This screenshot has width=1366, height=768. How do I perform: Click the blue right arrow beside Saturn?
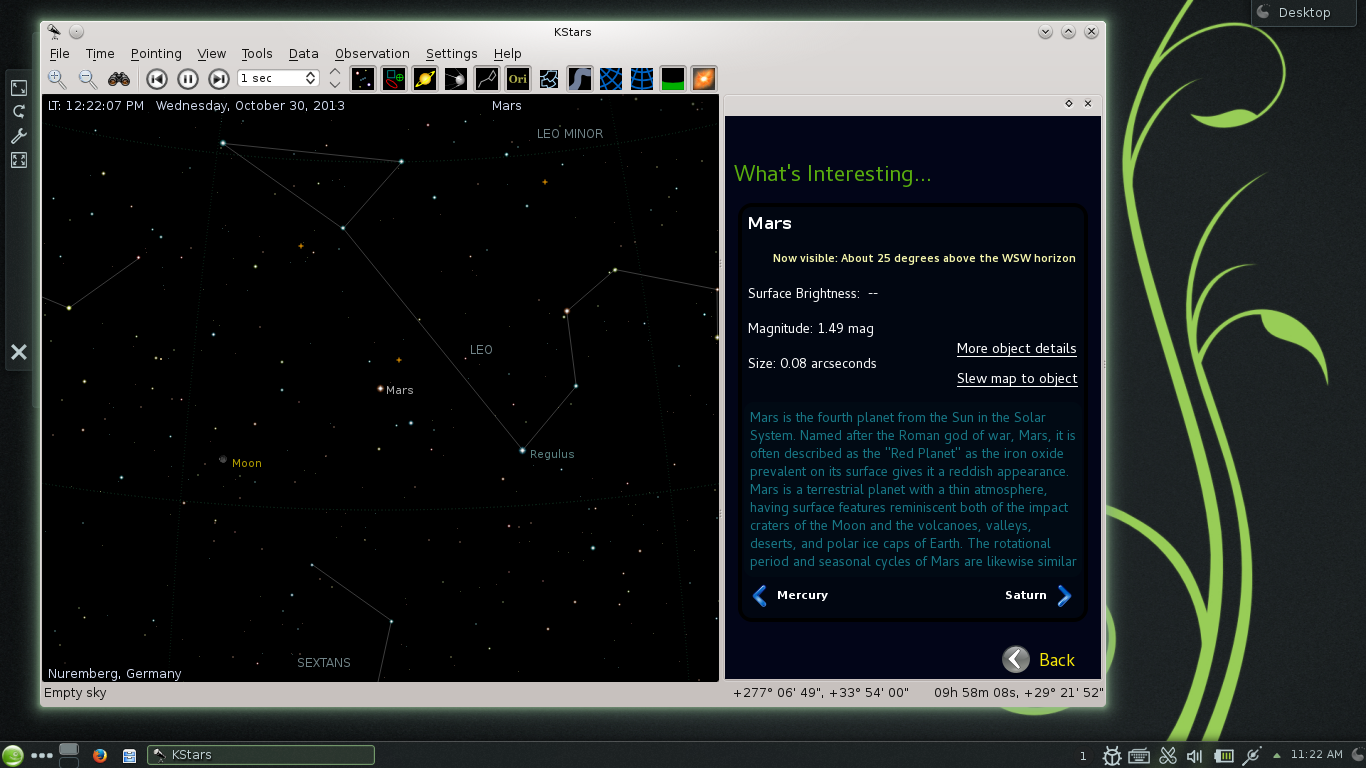click(x=1064, y=596)
